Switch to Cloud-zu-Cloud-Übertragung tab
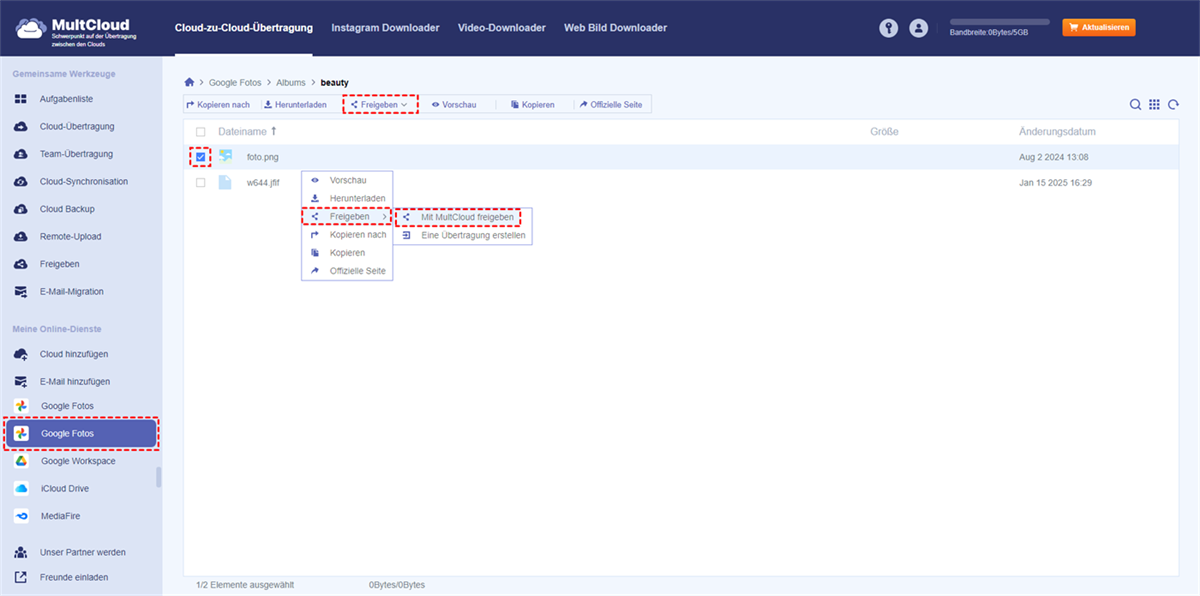1200x596 pixels. point(243,28)
